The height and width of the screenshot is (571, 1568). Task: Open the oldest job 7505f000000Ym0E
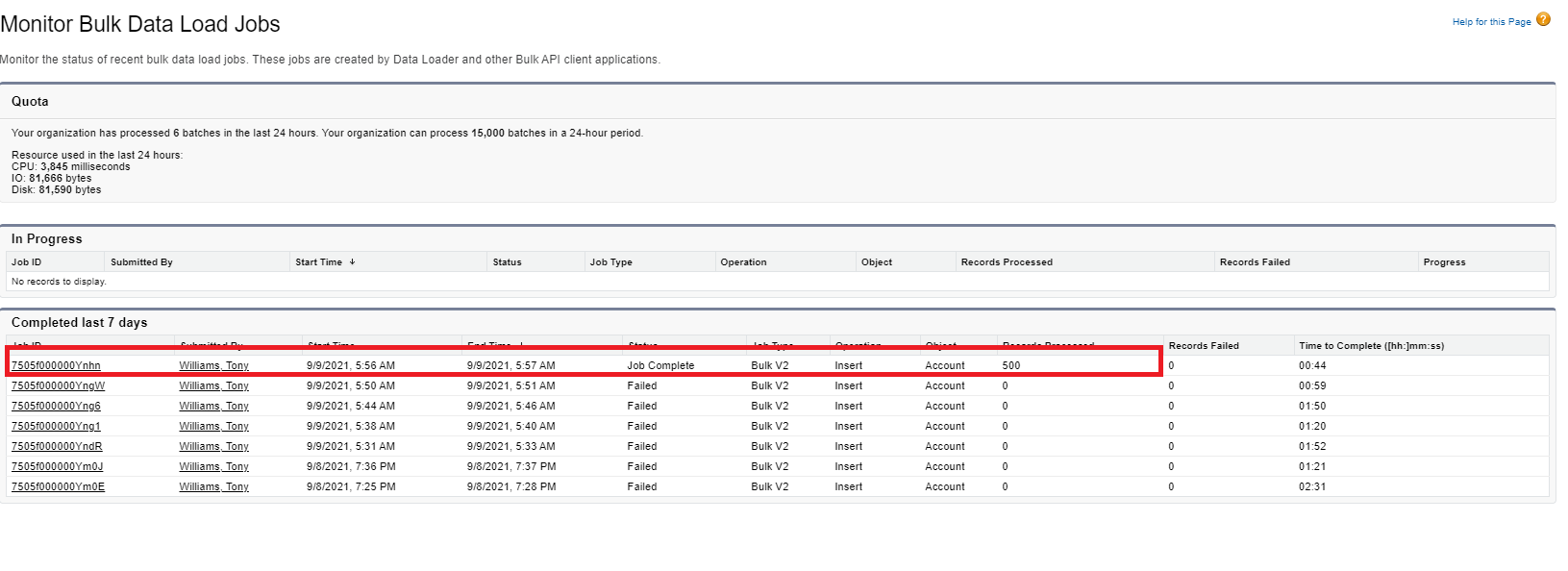58,486
